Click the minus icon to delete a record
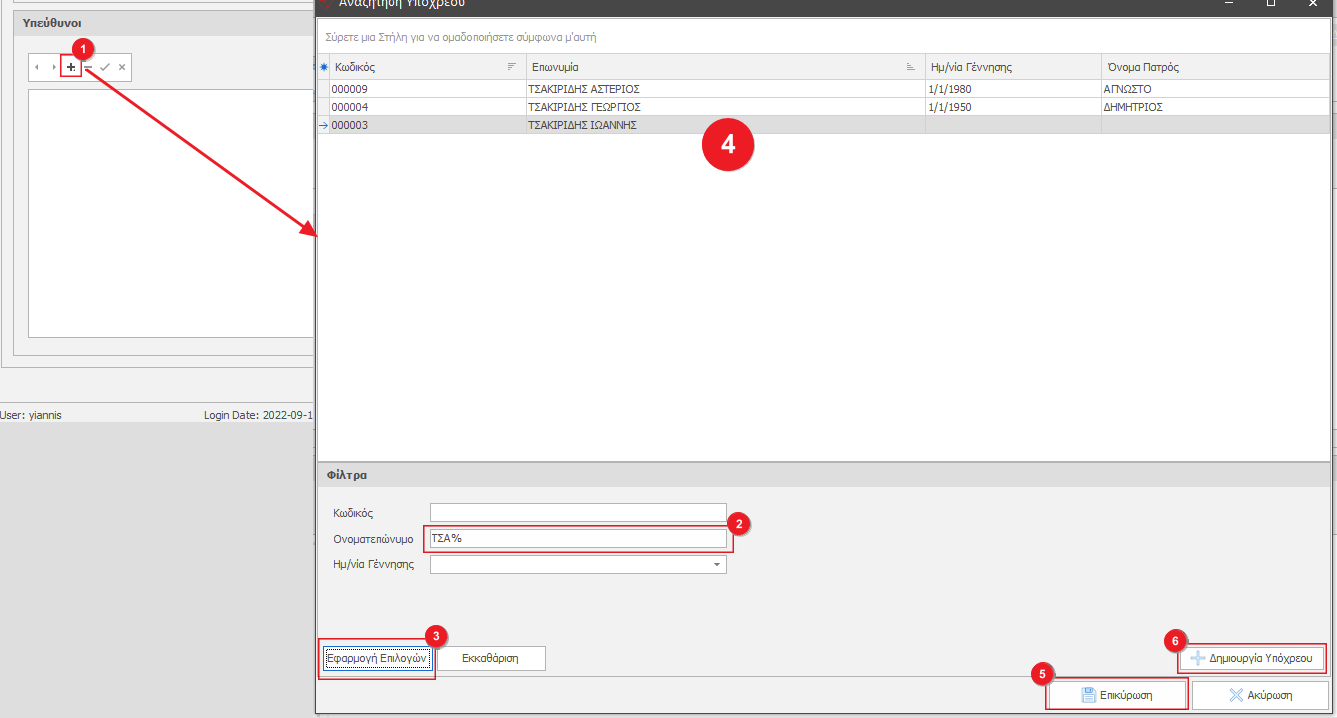This screenshot has width=1337, height=718. pyautogui.click(x=88, y=67)
